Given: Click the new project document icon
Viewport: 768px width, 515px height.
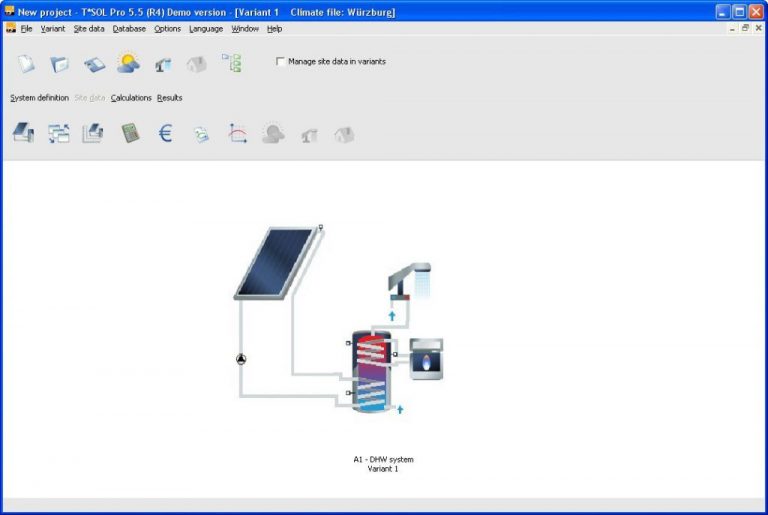Looking at the screenshot, I should (27, 64).
